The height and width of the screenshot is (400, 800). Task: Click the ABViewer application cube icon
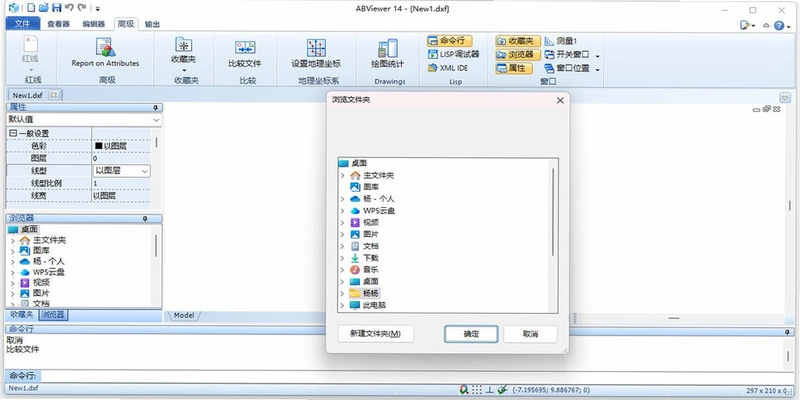coord(14,8)
